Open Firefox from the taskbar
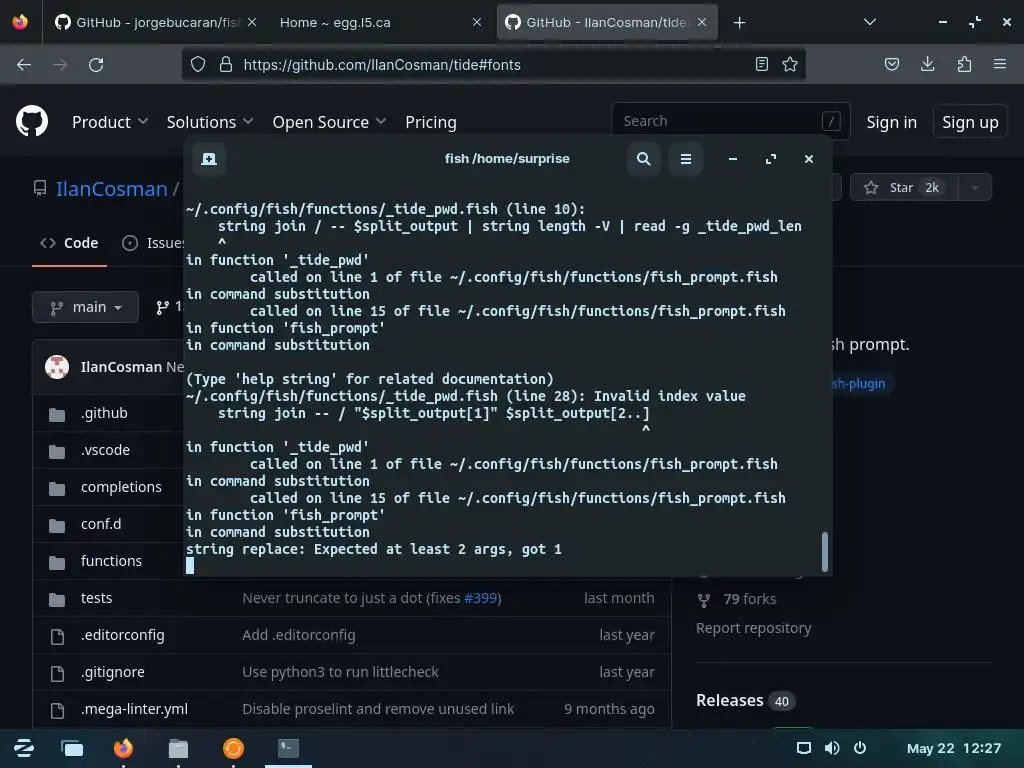 [x=123, y=748]
